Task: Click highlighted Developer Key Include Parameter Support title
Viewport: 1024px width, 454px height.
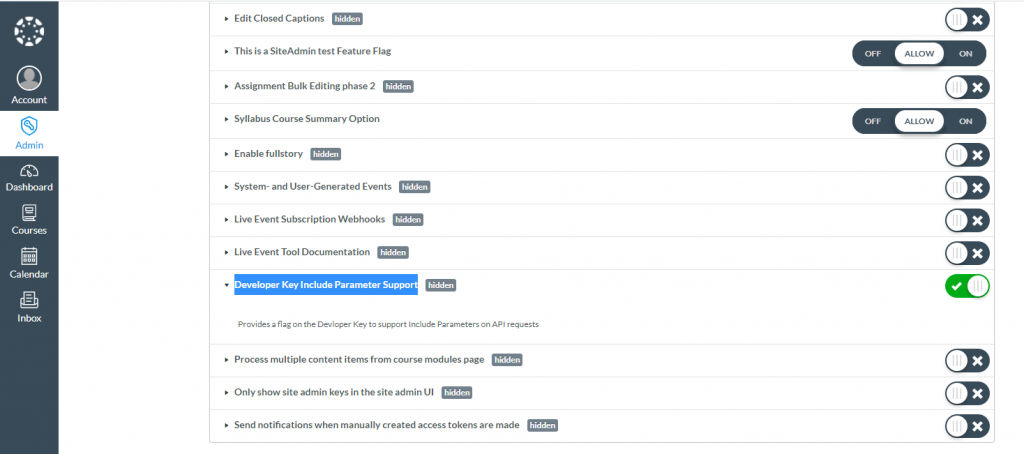Action: (326, 285)
